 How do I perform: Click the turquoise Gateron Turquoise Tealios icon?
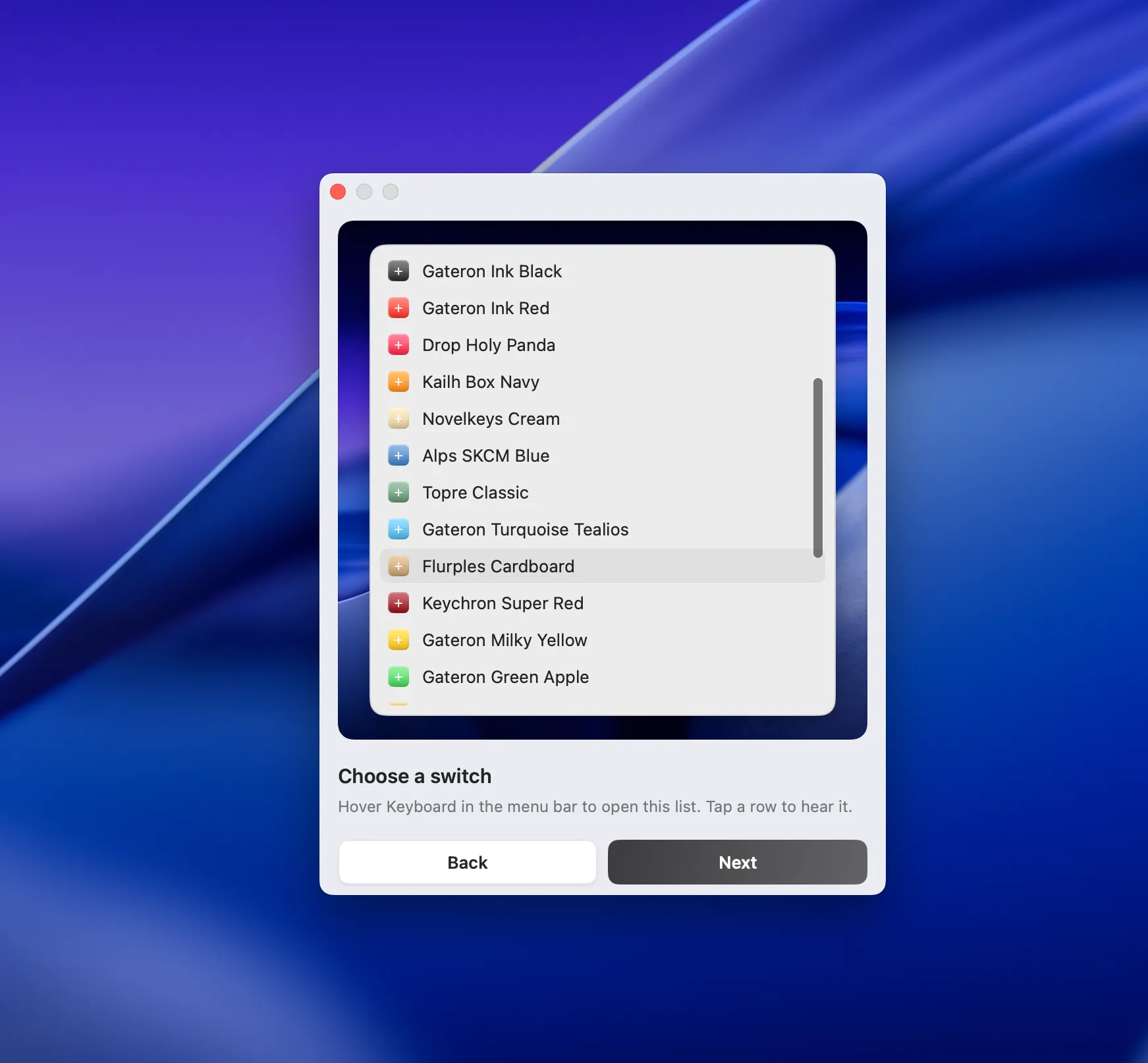tap(398, 530)
